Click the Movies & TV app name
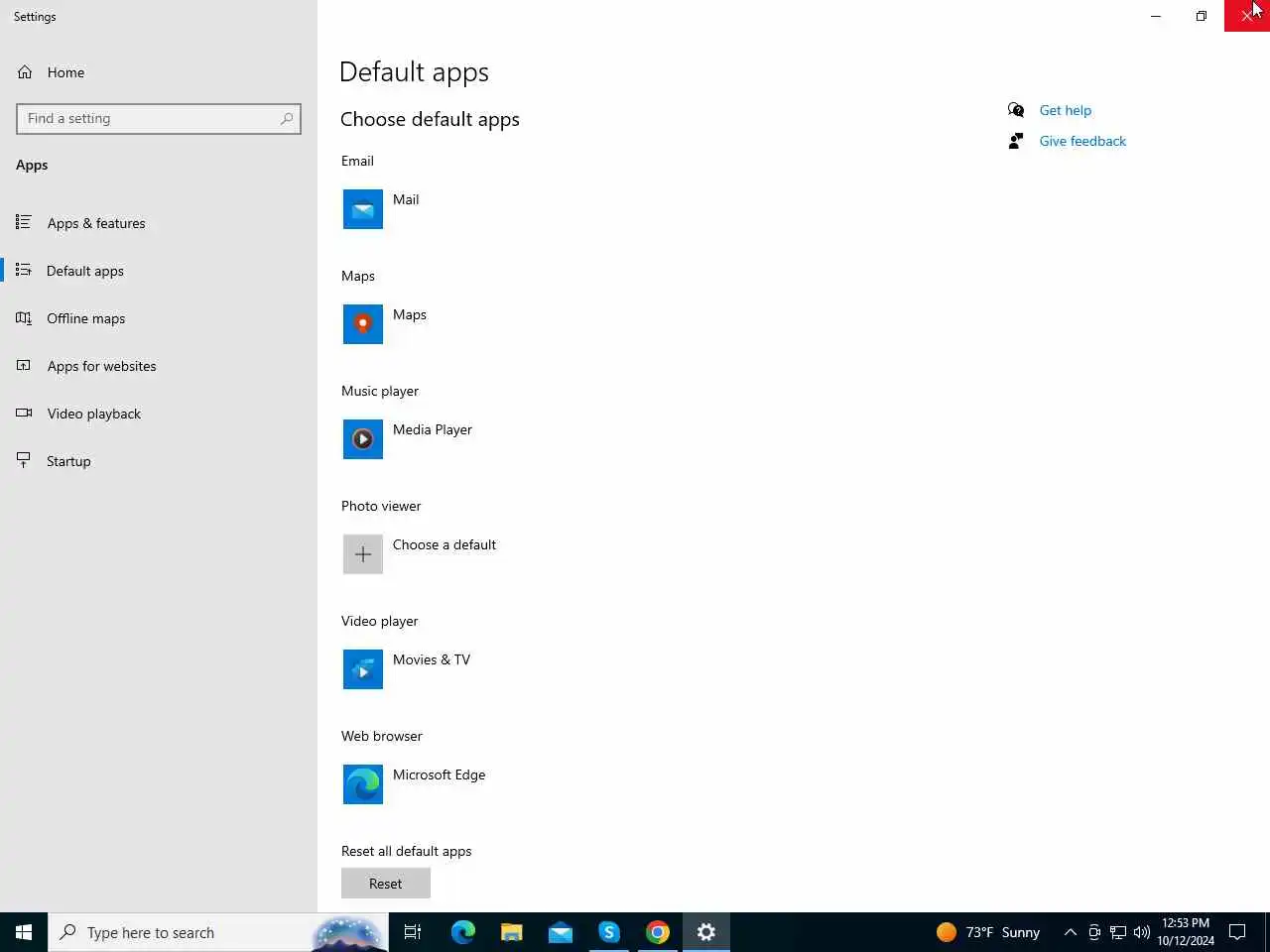1270x952 pixels. pyautogui.click(x=432, y=659)
